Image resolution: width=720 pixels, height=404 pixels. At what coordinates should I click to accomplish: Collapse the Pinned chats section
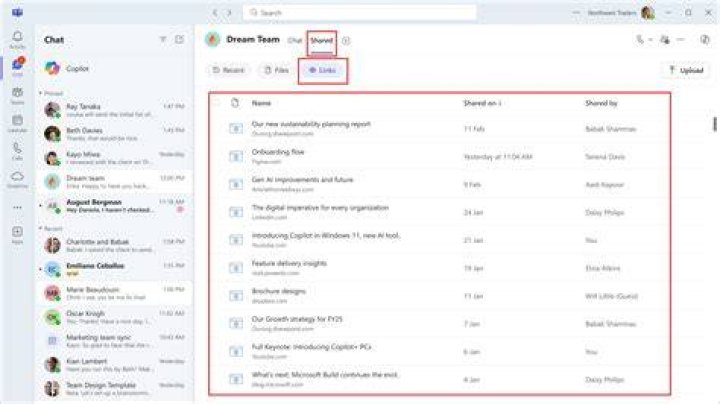[x=40, y=93]
